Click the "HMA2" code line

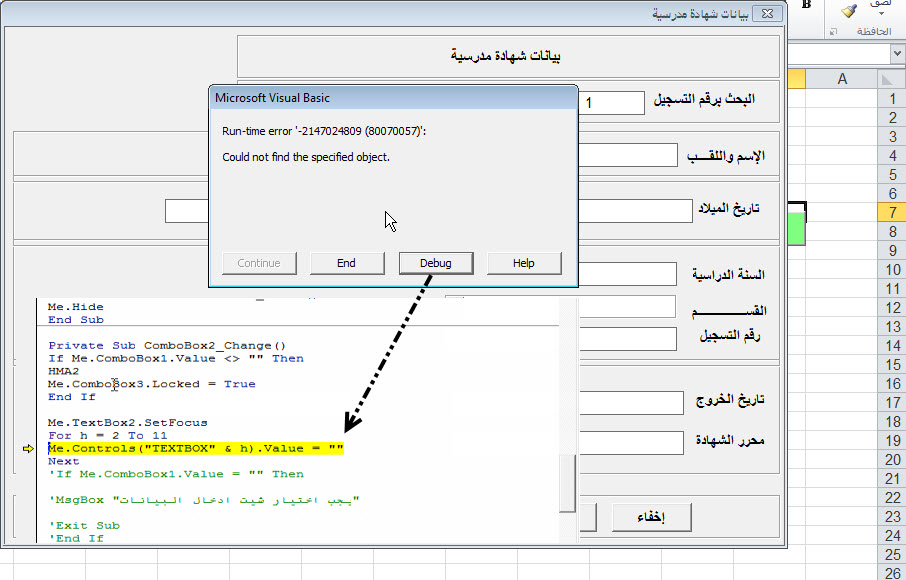[x=64, y=371]
